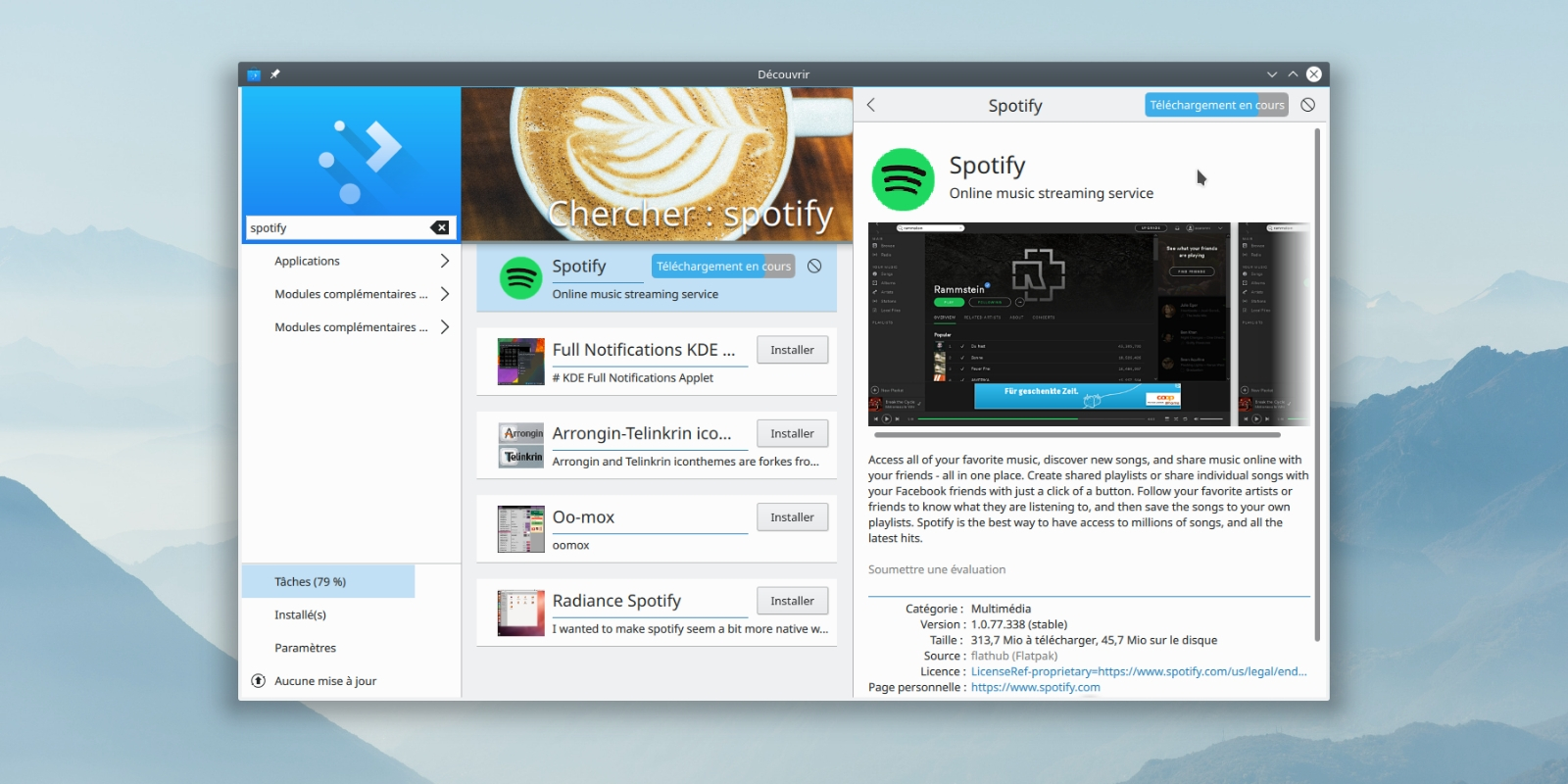The height and width of the screenshot is (784, 1568).
Task: Open the Installé(s) section
Action: (x=300, y=614)
